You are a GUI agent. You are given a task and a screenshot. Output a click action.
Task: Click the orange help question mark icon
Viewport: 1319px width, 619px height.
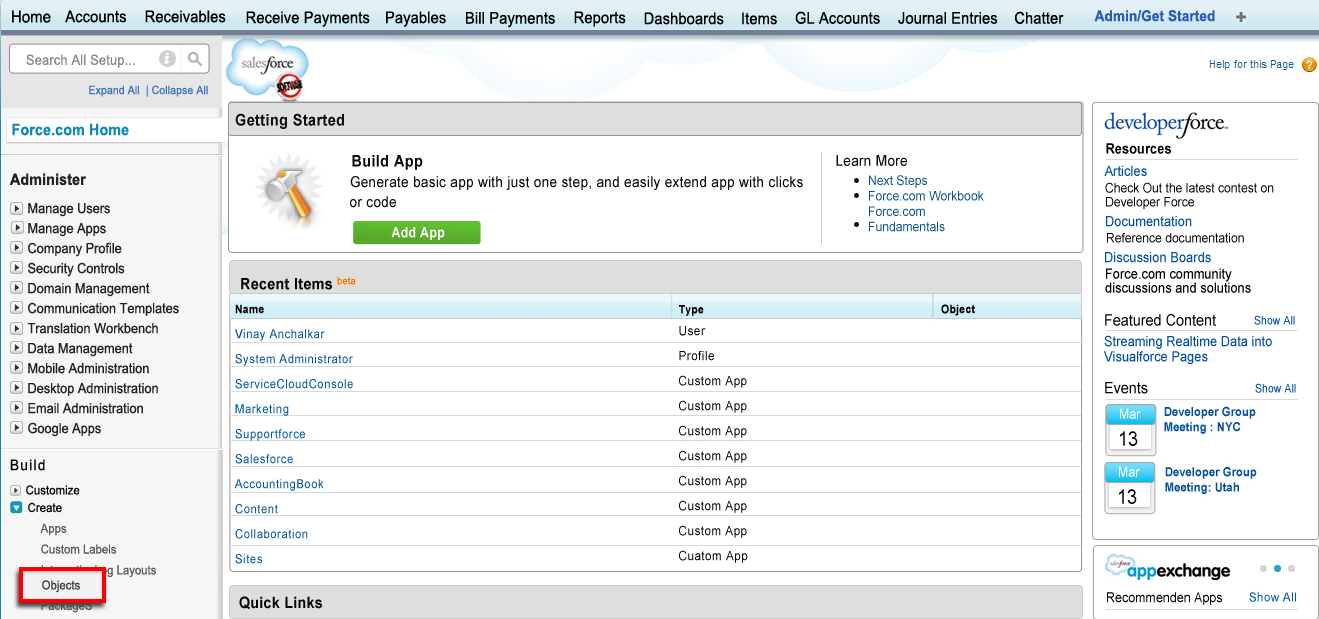(x=1309, y=65)
